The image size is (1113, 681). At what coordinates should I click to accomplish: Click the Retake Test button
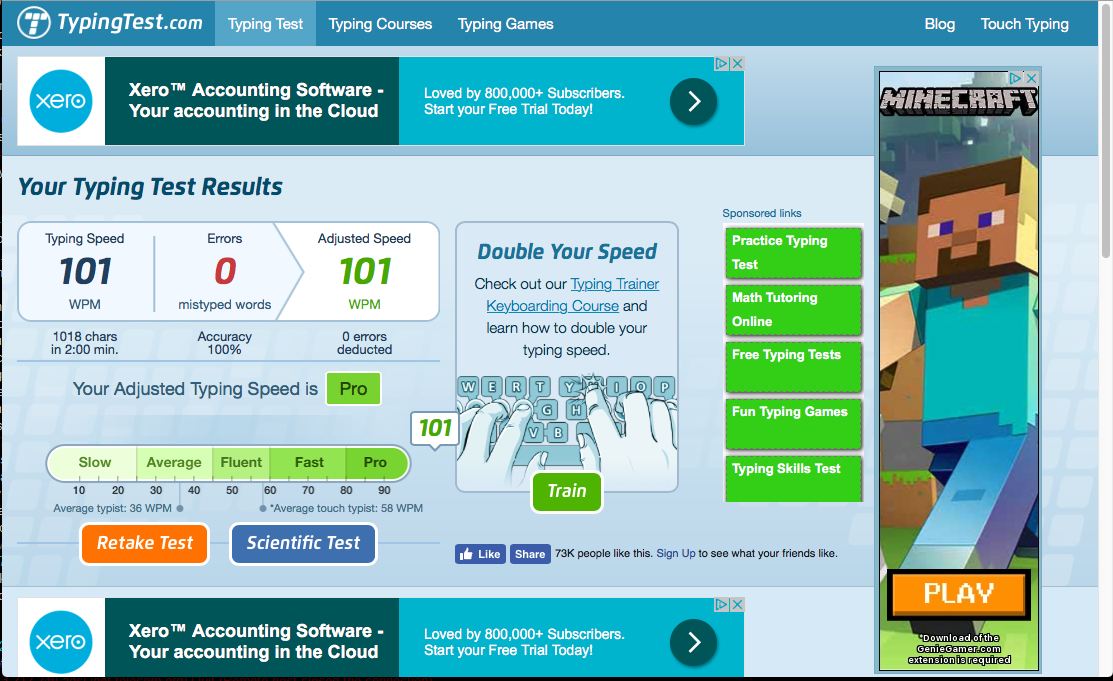click(x=145, y=543)
